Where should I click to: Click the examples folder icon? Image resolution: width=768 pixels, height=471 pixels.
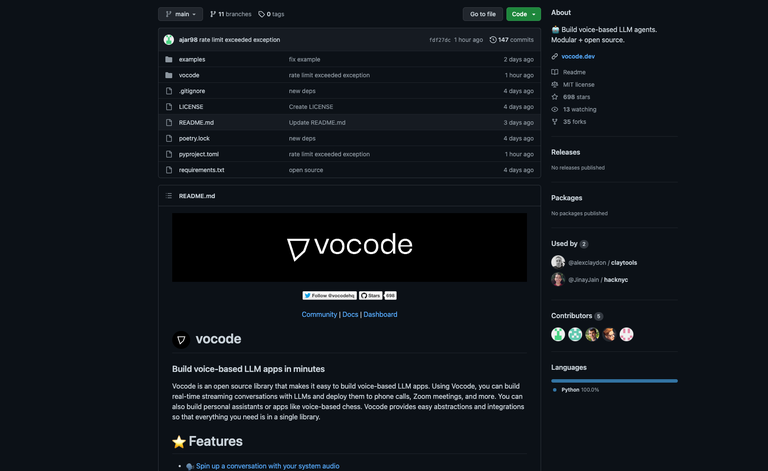[x=169, y=59]
